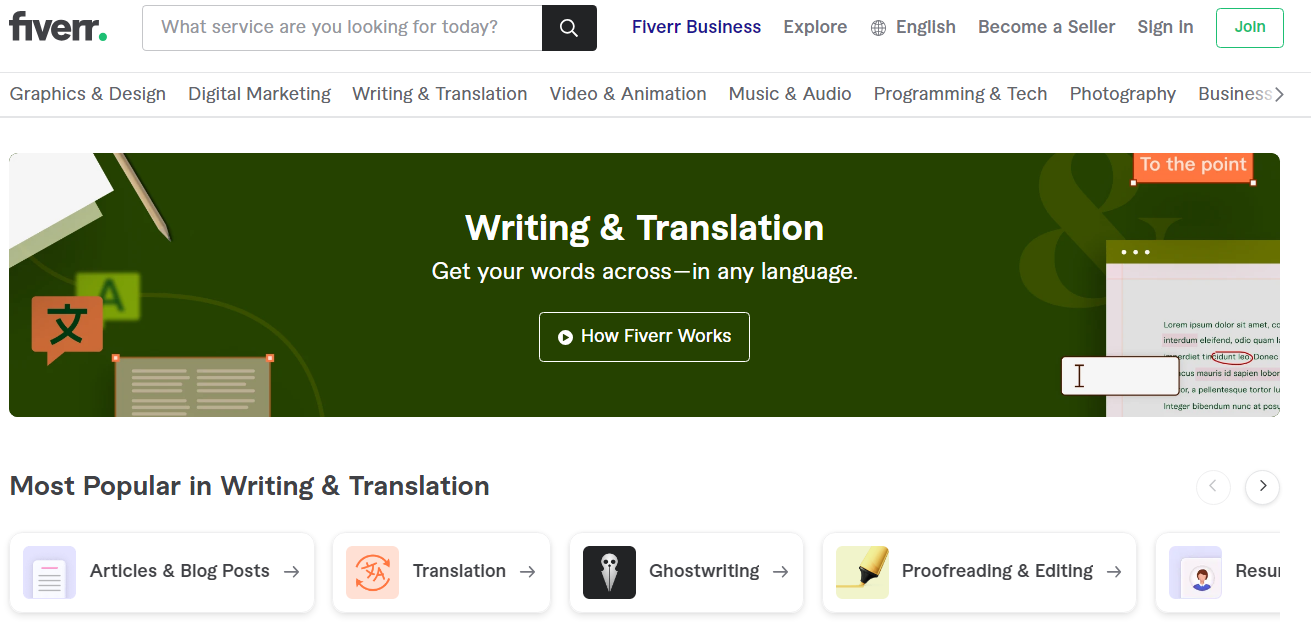This screenshot has height=638, width=1311.
Task: Select the Translation circular-arrows icon
Action: 370,572
